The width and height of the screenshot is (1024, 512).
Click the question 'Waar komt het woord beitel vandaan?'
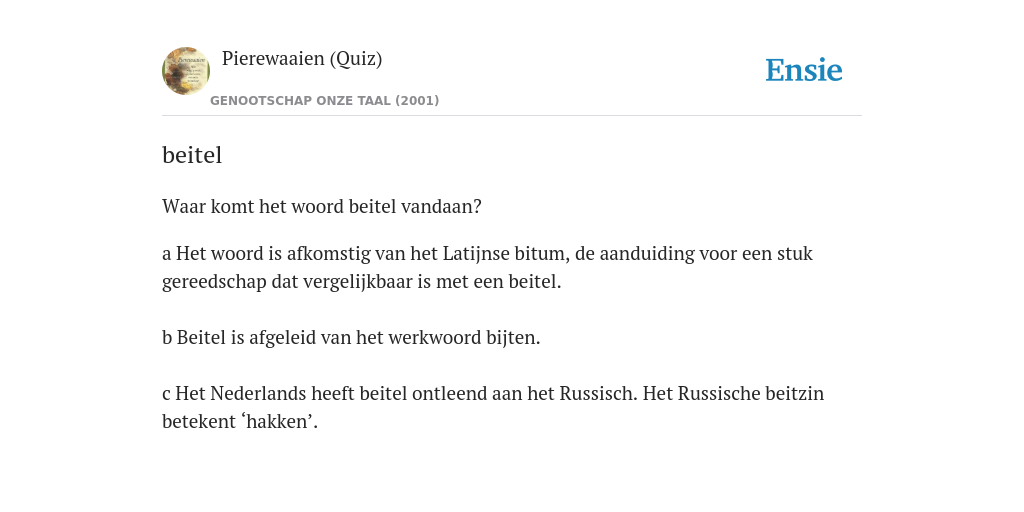coord(321,206)
